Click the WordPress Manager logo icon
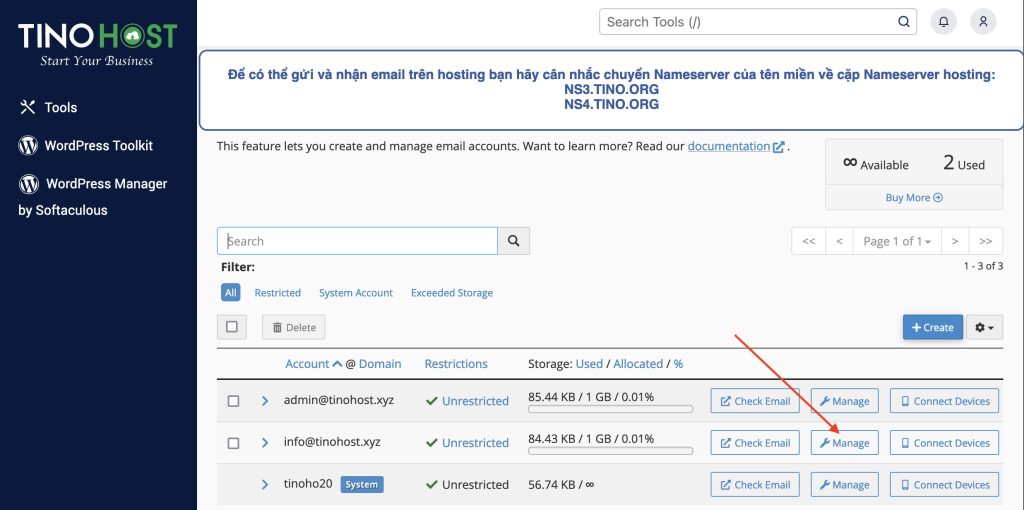 pos(29,183)
